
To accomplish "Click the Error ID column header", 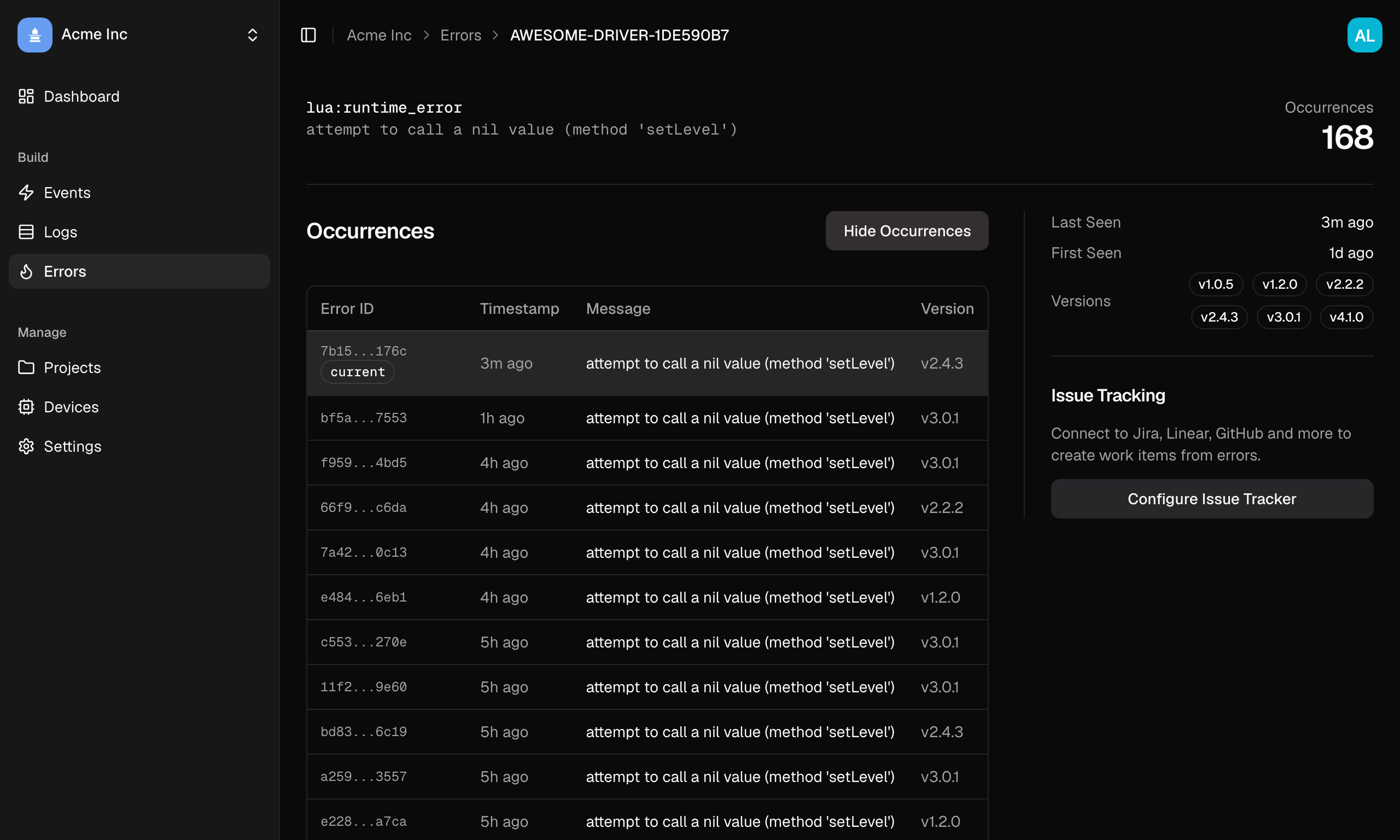I will (x=347, y=308).
